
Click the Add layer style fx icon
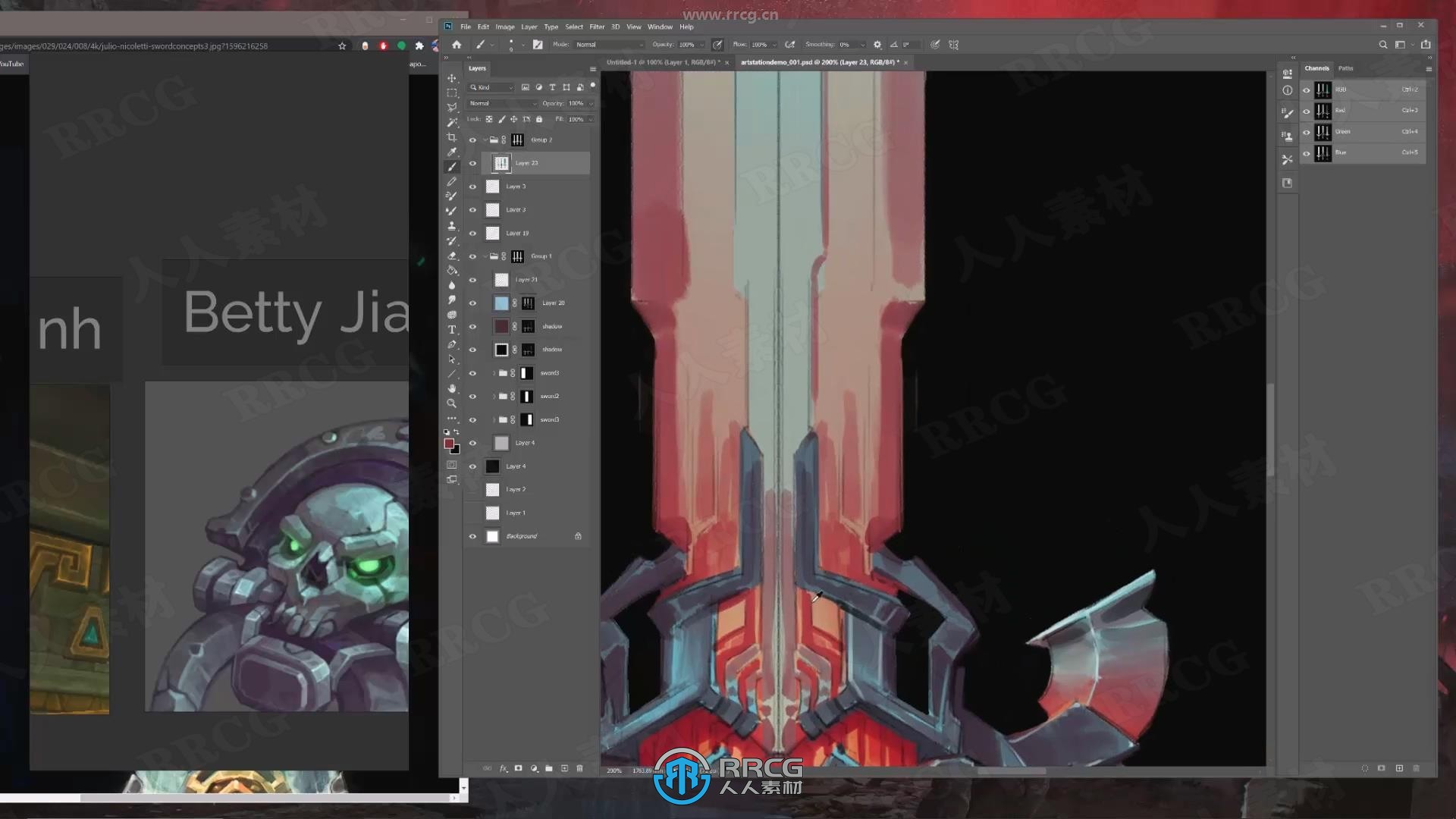point(503,768)
